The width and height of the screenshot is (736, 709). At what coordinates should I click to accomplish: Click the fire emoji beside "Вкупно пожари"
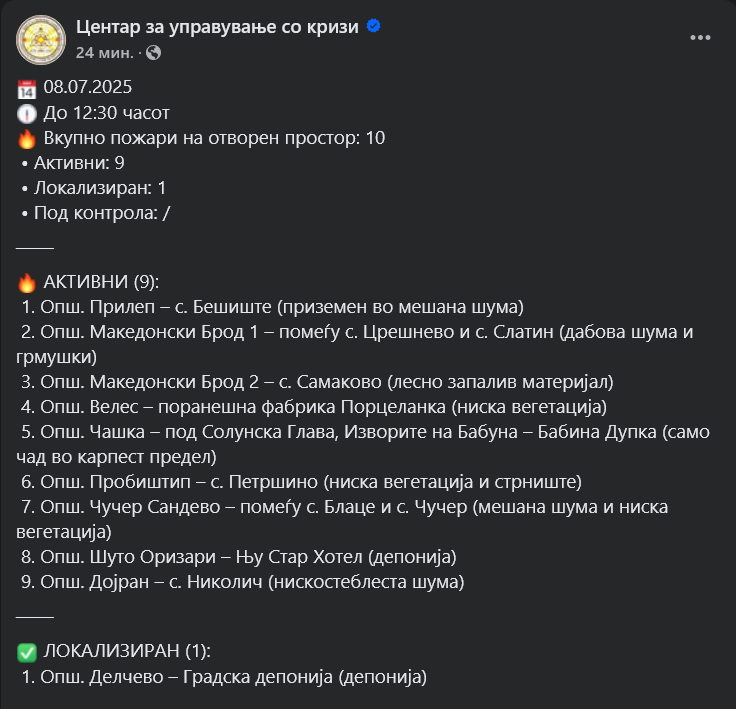tap(27, 138)
